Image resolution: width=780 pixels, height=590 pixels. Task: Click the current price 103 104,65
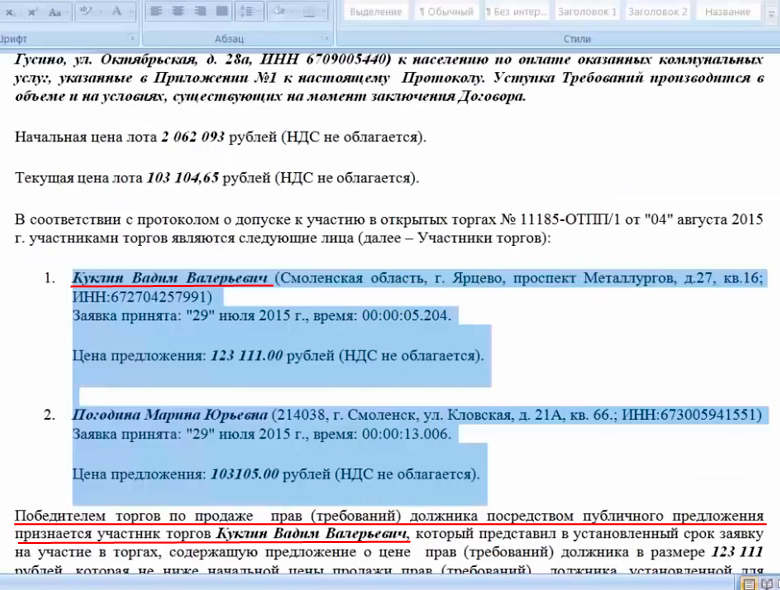click(183, 178)
